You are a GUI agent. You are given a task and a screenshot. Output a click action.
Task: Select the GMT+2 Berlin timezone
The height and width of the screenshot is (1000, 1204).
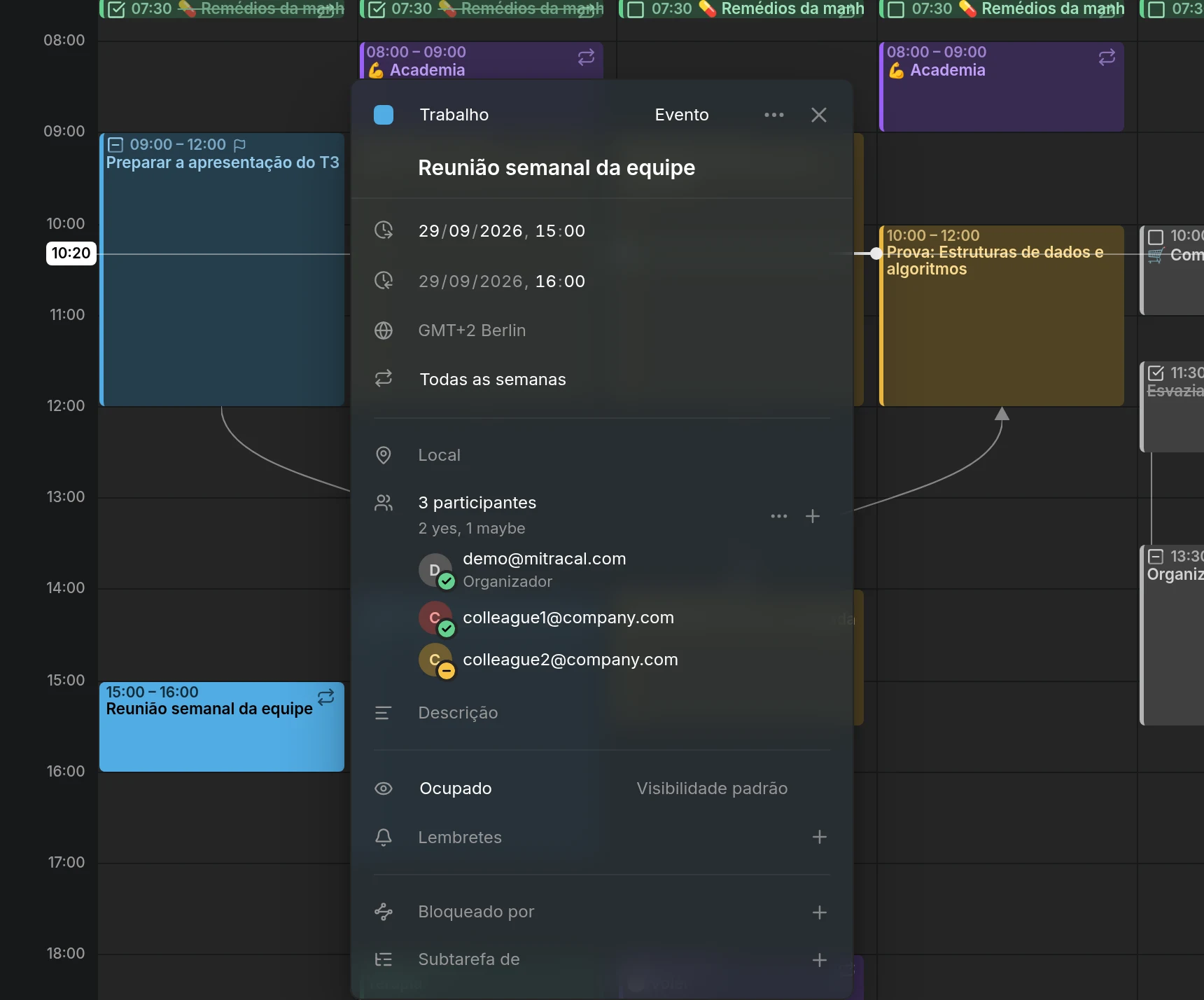click(x=472, y=331)
